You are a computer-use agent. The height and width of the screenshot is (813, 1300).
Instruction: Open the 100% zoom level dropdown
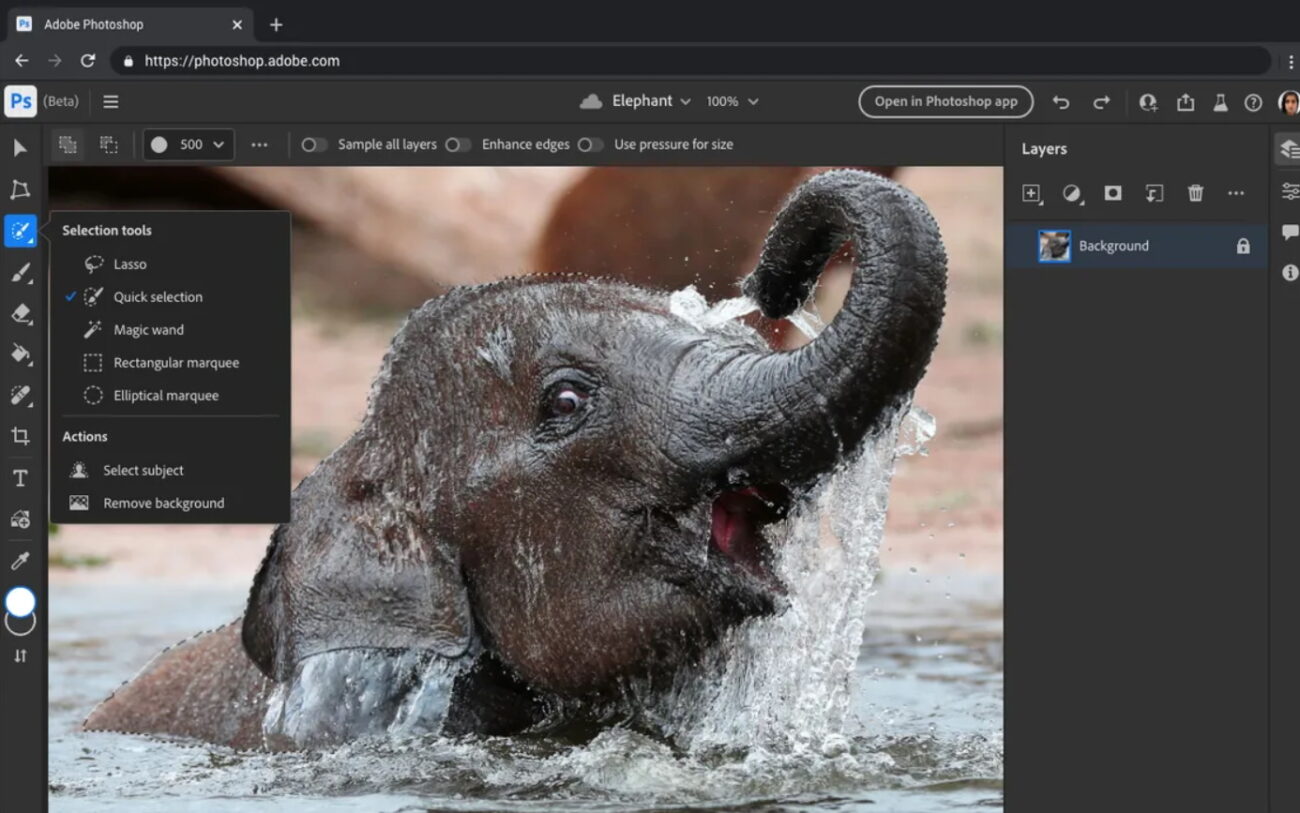click(732, 101)
